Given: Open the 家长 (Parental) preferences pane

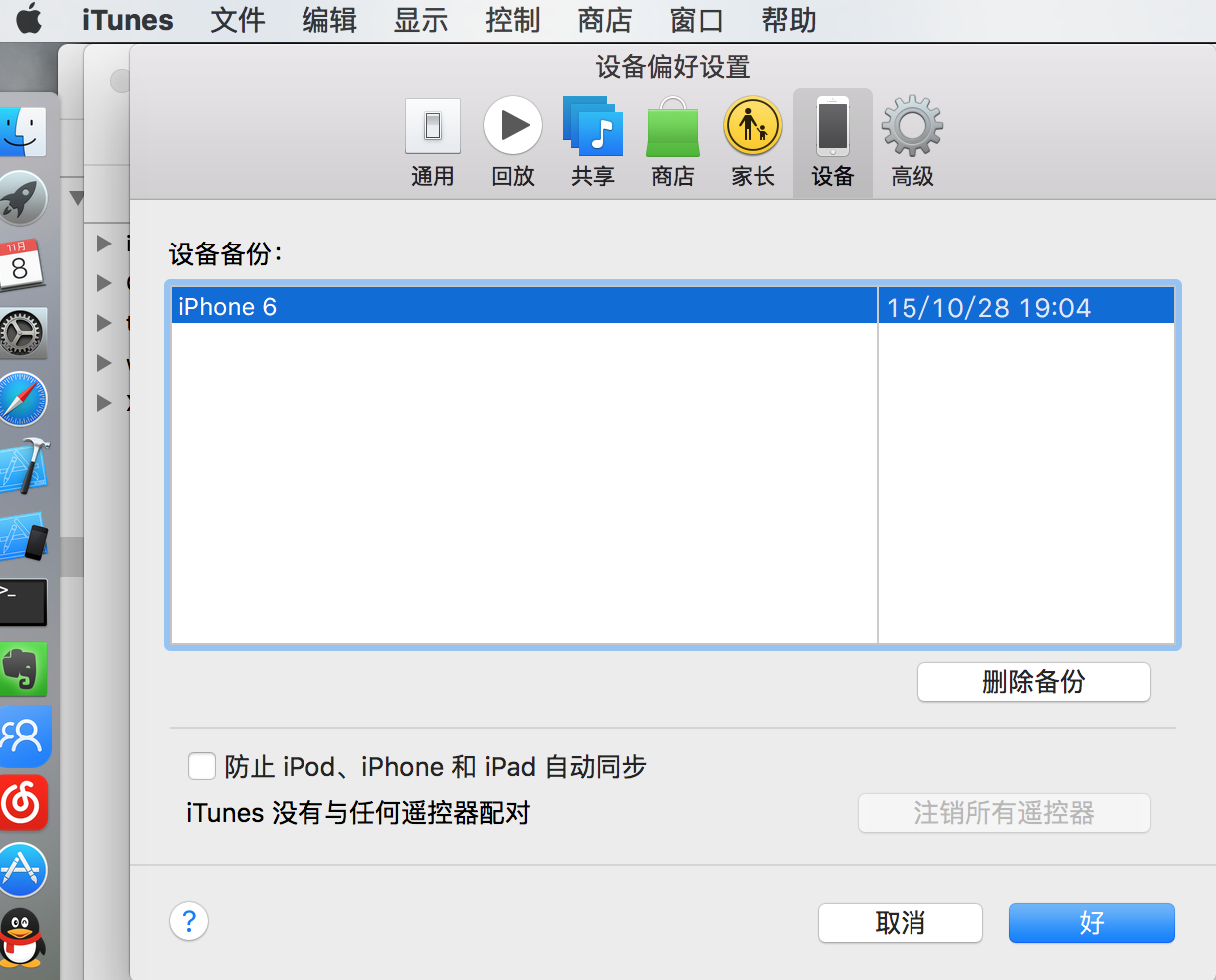Looking at the screenshot, I should [753, 144].
